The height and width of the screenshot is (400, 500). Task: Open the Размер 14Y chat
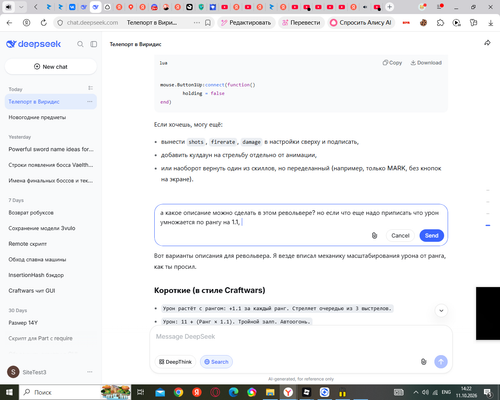tap(51, 323)
